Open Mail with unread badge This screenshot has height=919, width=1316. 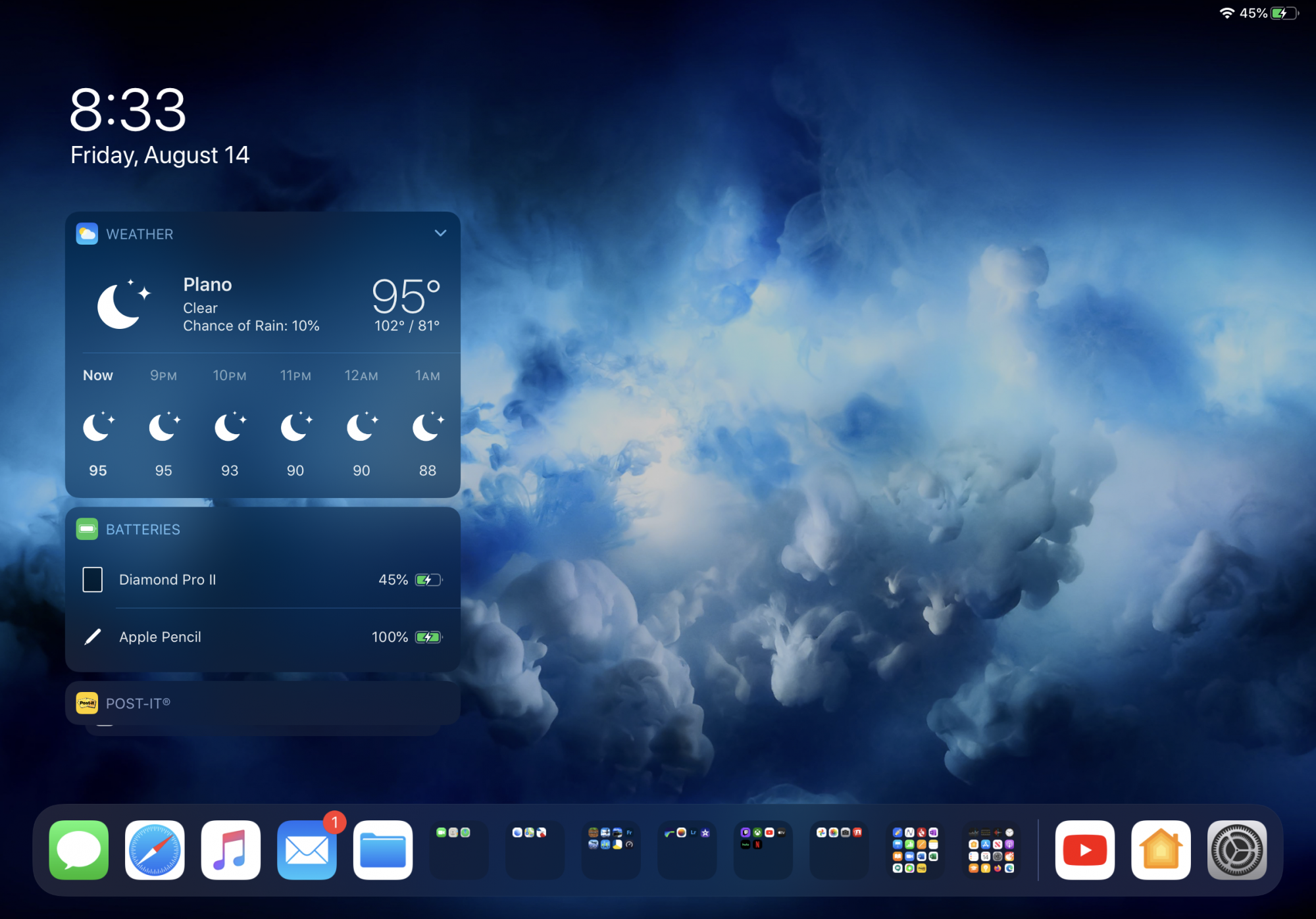point(307,849)
